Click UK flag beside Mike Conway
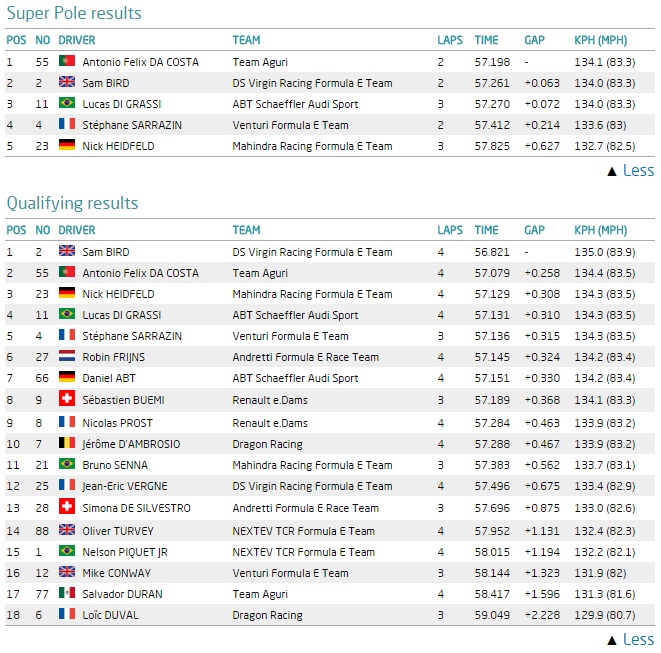This screenshot has height=653, width=661. click(x=67, y=572)
